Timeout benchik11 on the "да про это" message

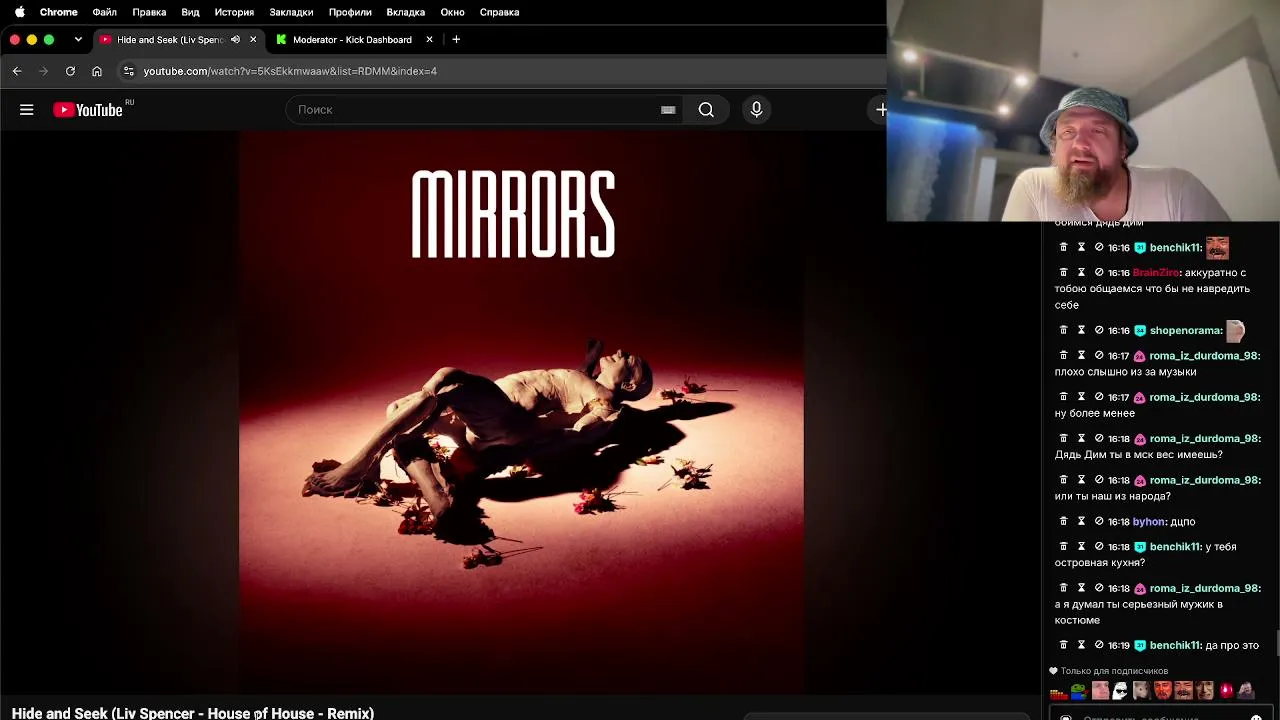[x=1081, y=645]
